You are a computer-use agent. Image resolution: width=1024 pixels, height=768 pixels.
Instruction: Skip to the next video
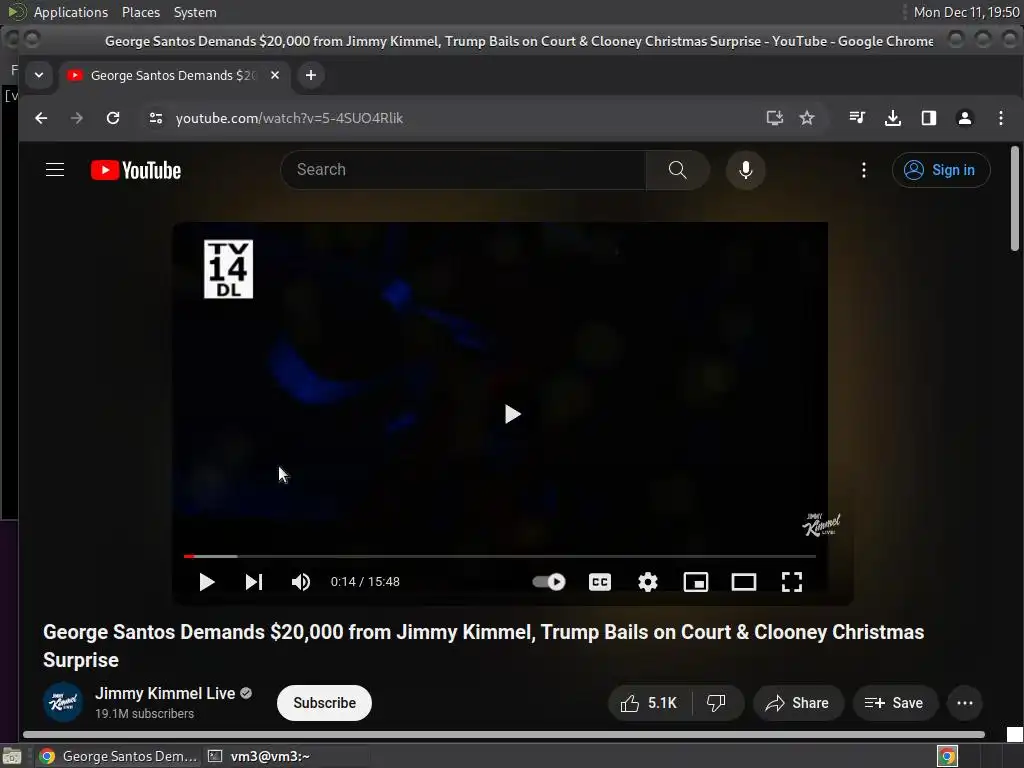[x=253, y=582]
